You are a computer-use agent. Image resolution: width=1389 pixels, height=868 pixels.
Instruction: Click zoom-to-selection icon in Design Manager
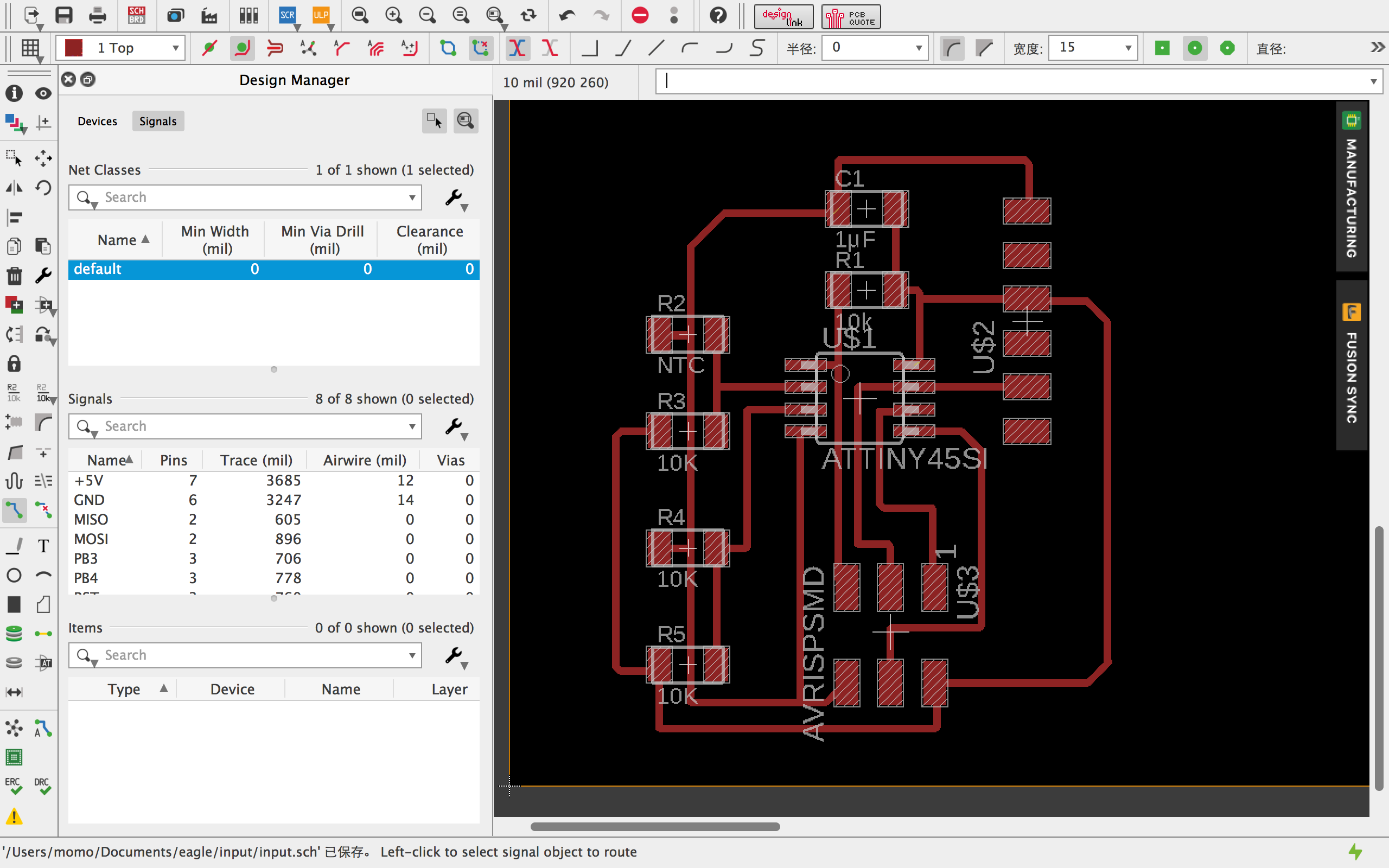pyautogui.click(x=466, y=121)
